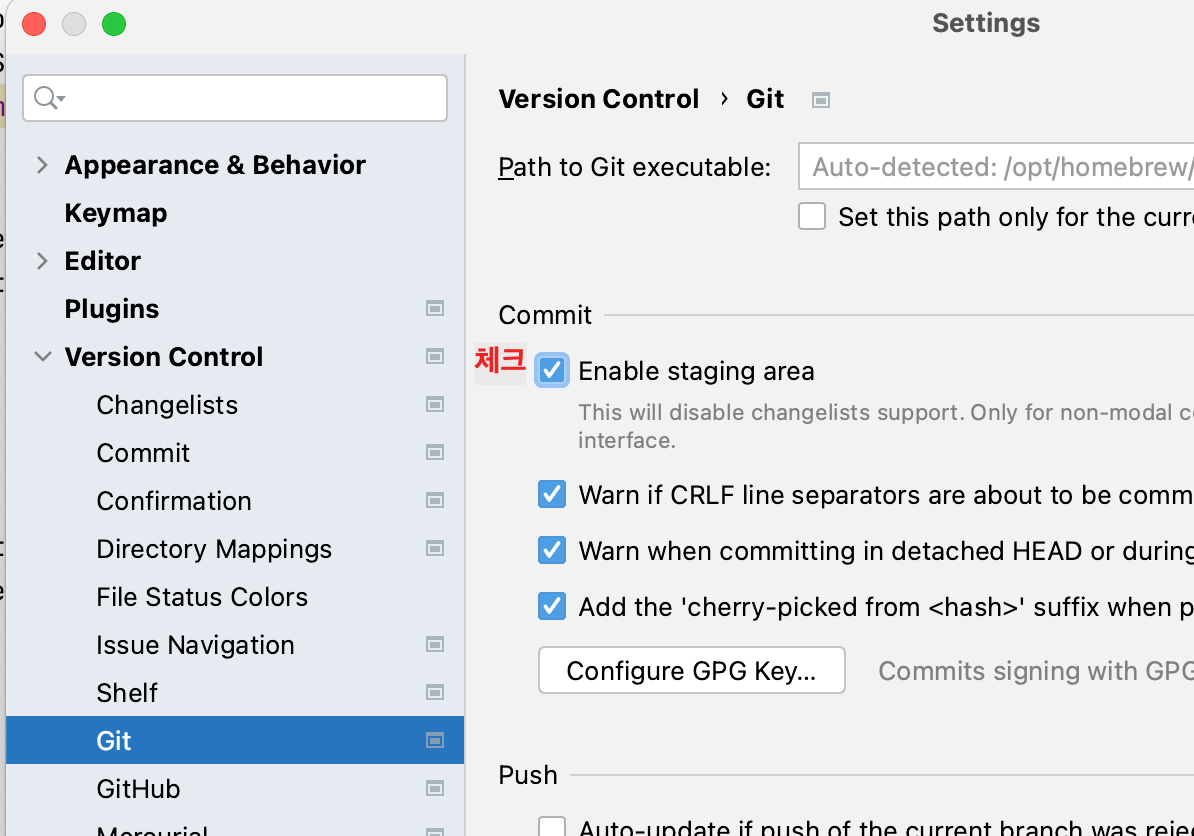Focus the settings search field
The height and width of the screenshot is (836, 1194).
pos(235,97)
